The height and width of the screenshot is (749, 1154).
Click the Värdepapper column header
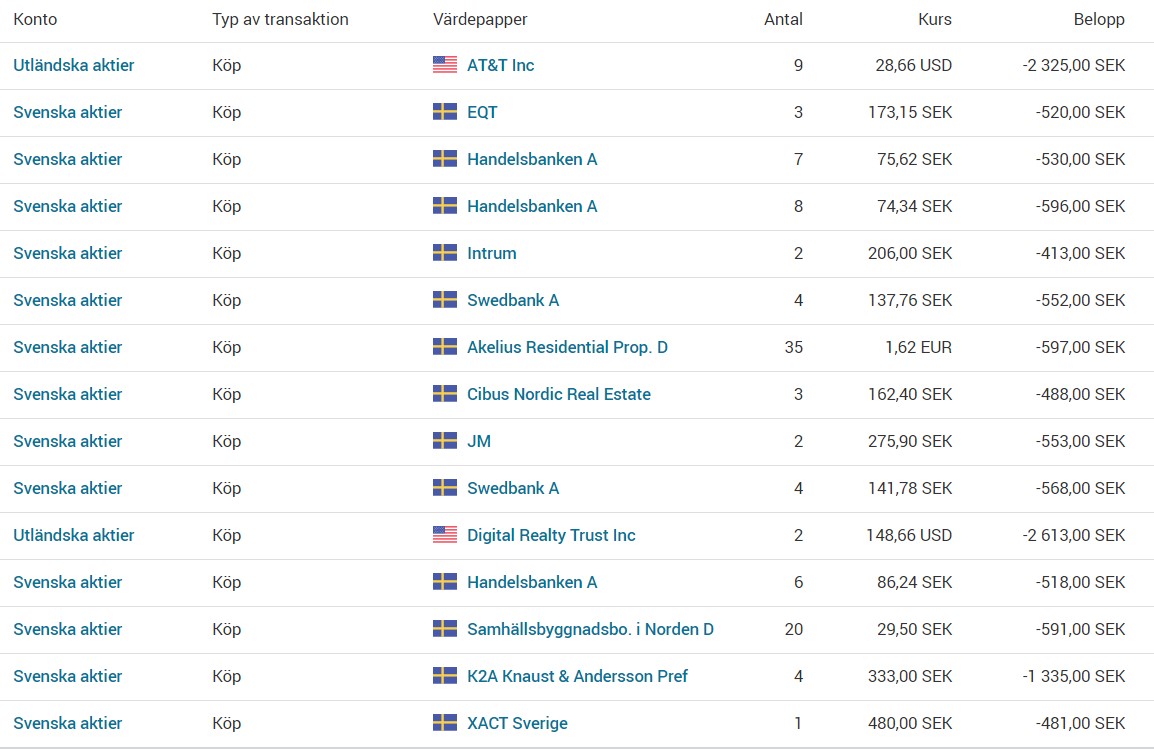[480, 19]
